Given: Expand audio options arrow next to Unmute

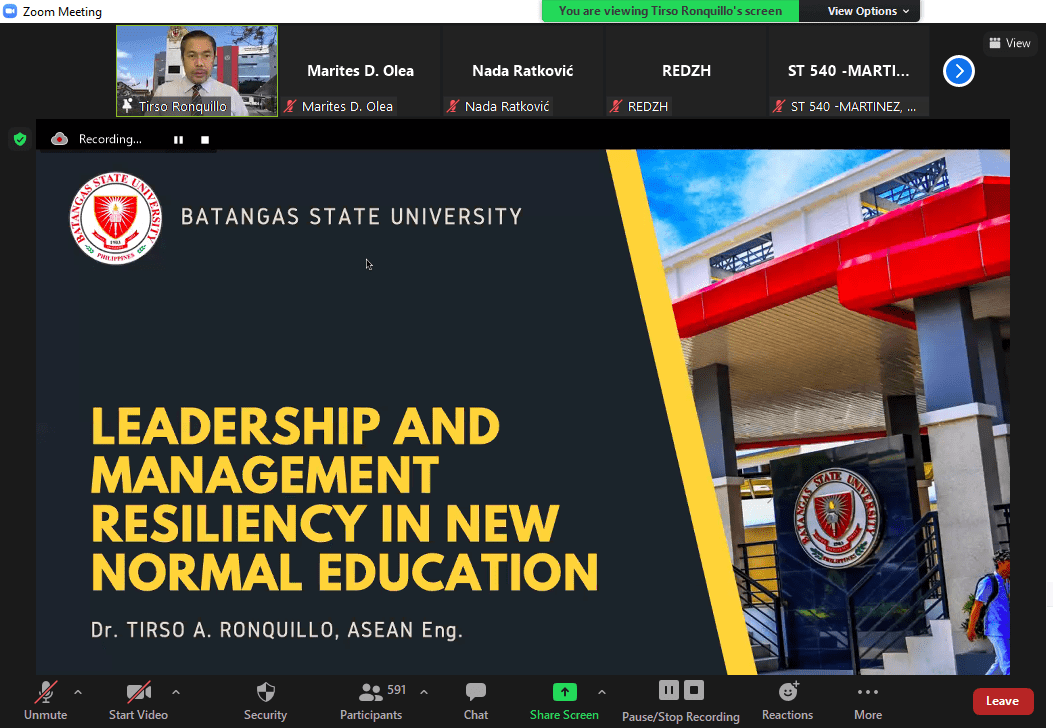Looking at the screenshot, I should pos(78,692).
